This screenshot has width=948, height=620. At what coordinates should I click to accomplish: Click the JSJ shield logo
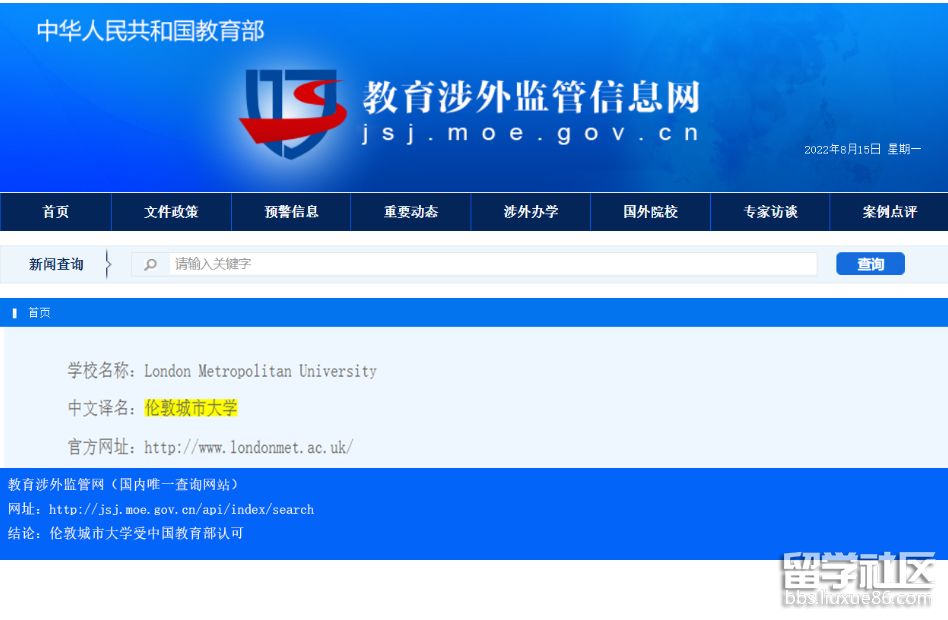coord(292,112)
